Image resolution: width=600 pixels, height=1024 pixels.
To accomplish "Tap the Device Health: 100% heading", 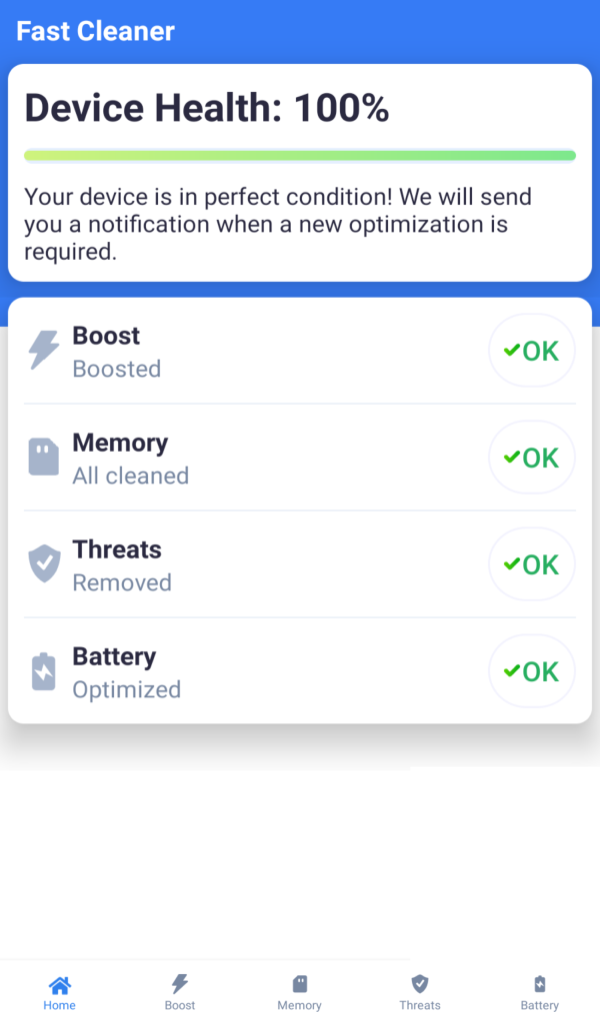I will click(207, 108).
